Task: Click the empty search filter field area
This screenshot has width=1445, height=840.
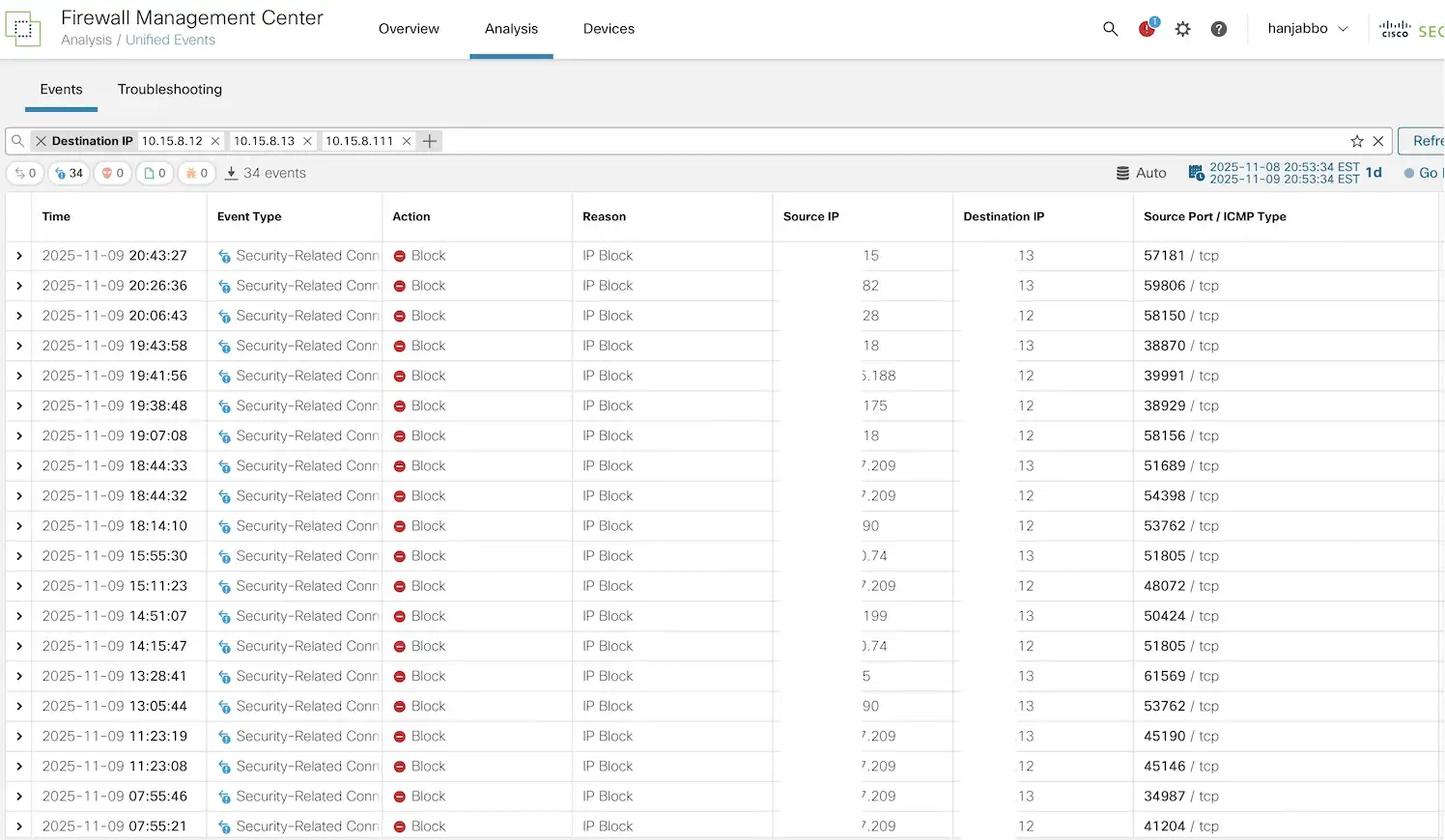Action: point(869,141)
